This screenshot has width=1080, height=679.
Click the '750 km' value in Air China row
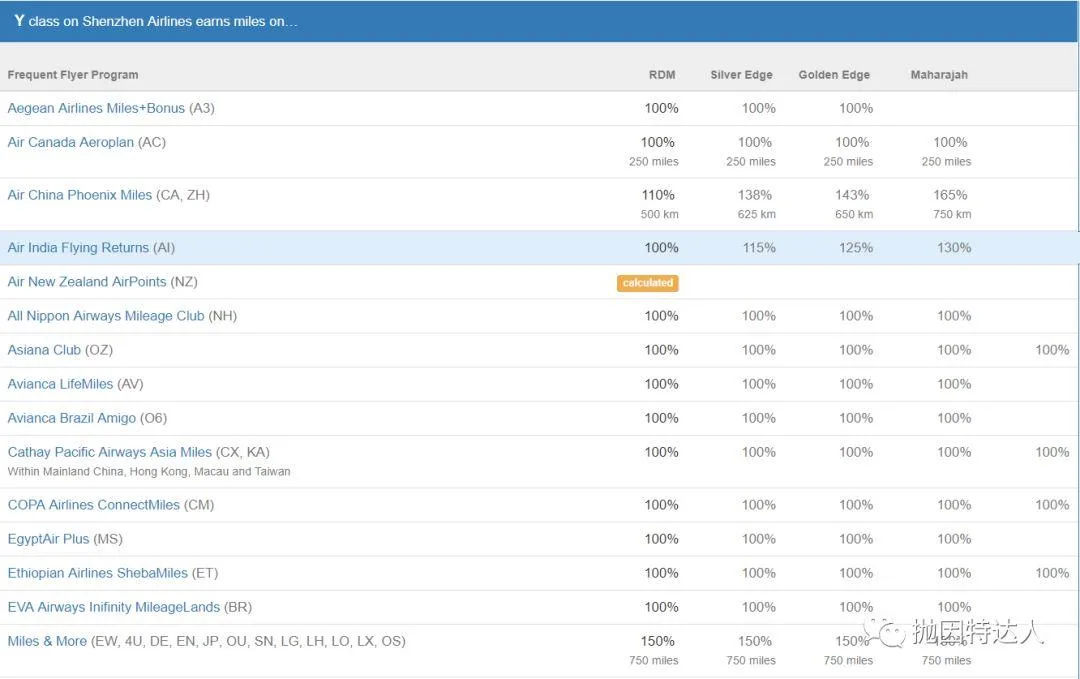(x=952, y=214)
